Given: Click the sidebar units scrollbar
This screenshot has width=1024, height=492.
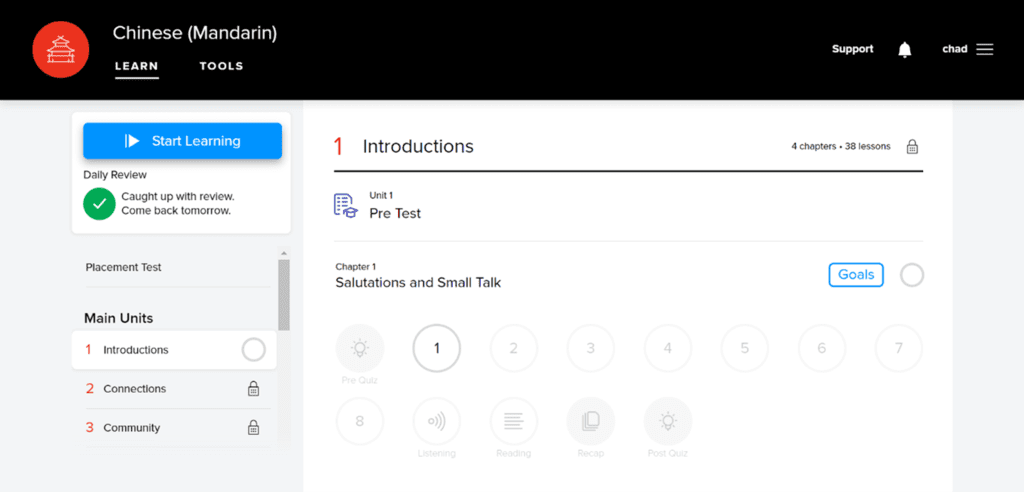Looking at the screenshot, I should 284,295.
